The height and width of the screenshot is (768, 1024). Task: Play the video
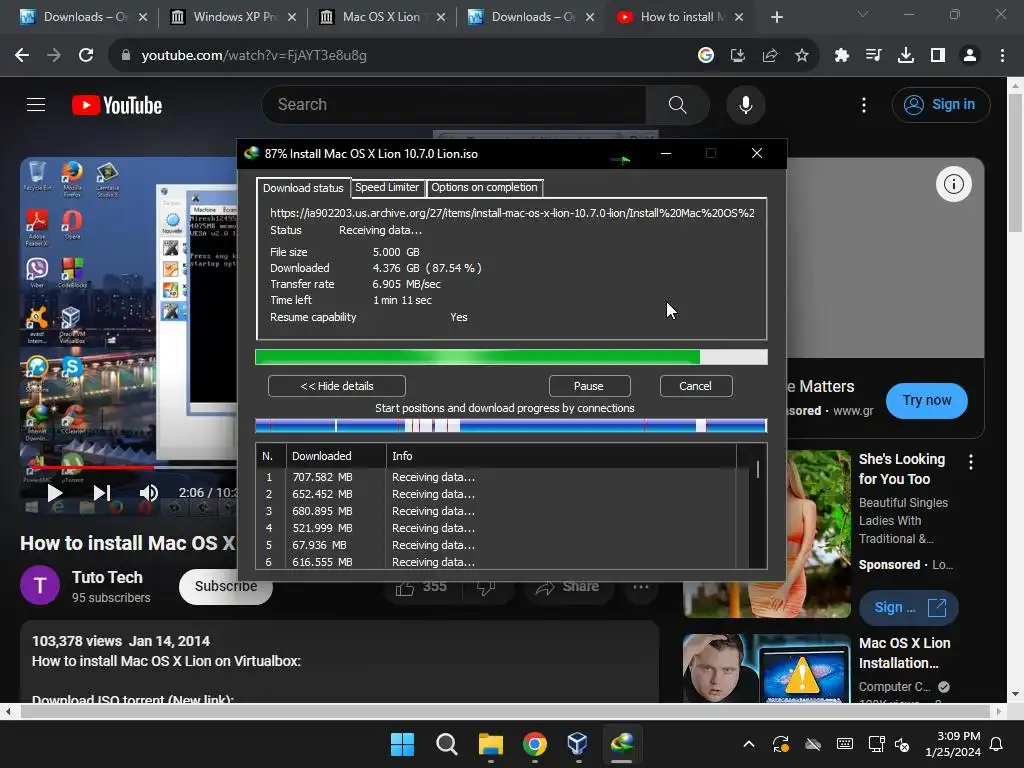[55, 493]
